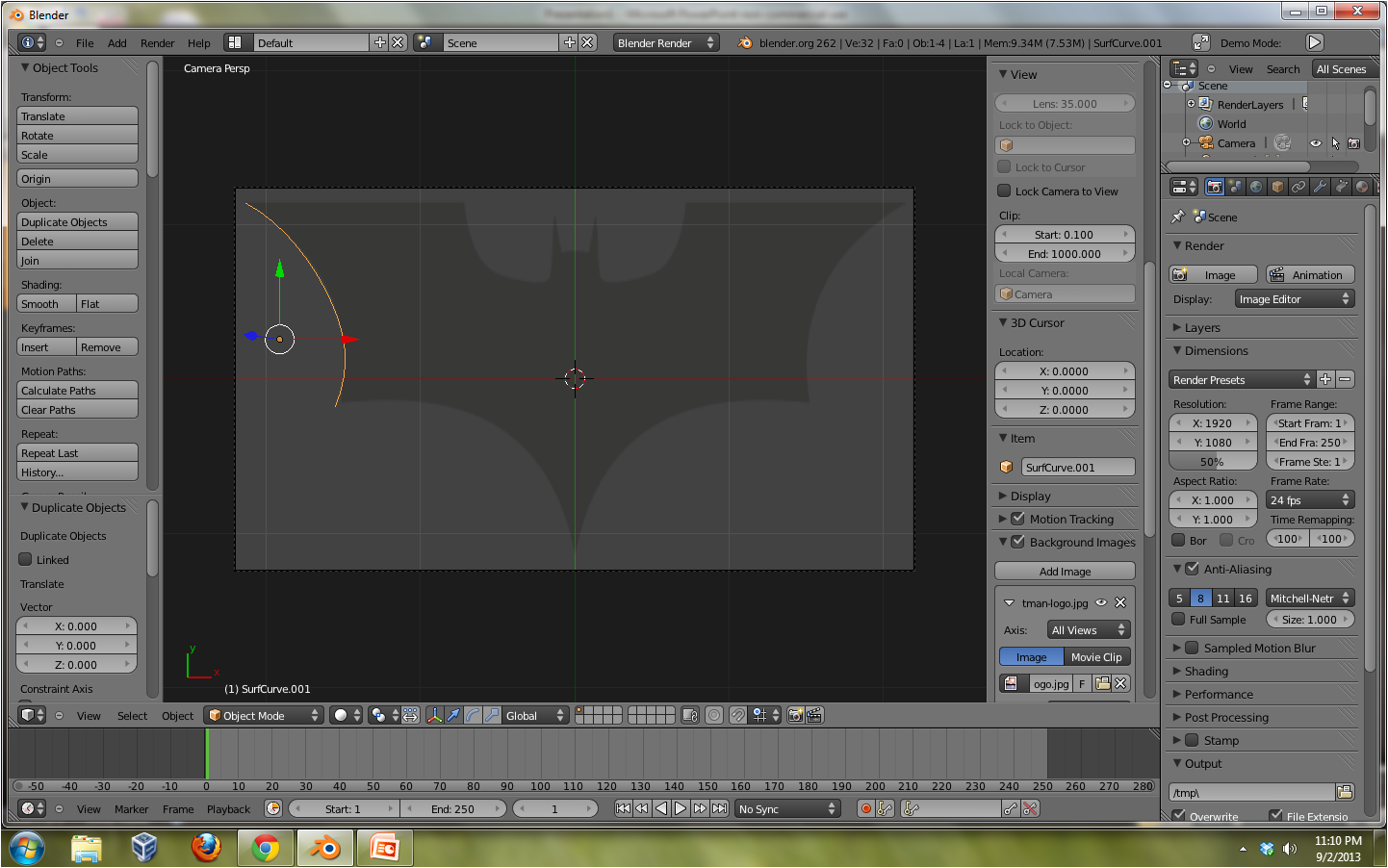Pin the properties context with pushpin icon
This screenshot has width=1388, height=868.
[1178, 217]
